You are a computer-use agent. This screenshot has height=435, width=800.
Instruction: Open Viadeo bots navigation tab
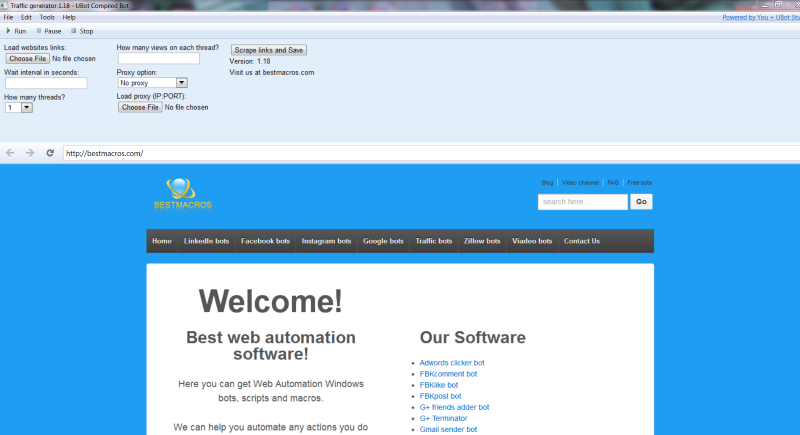(532, 241)
